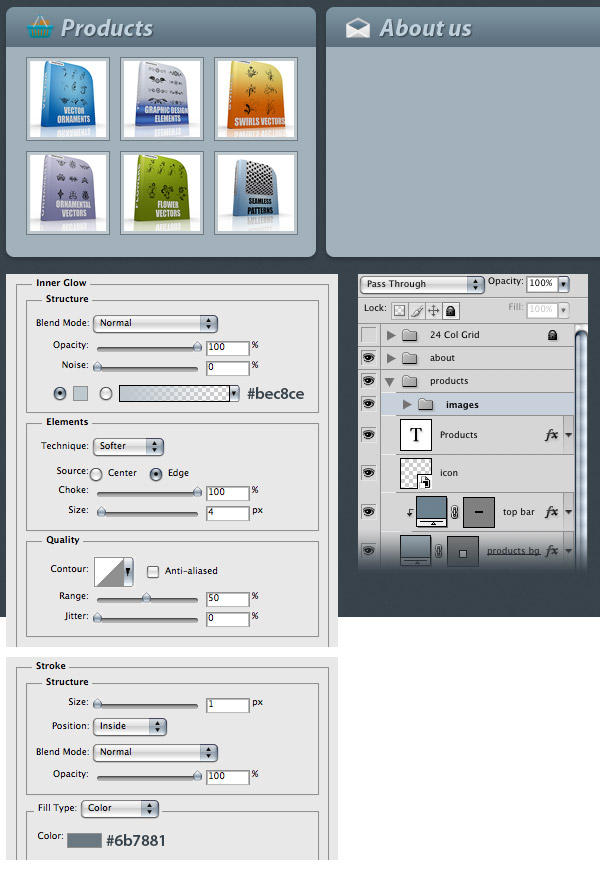Click the chain link icon on products bg layer
Viewport: 600px width, 875px height.
coord(438,551)
